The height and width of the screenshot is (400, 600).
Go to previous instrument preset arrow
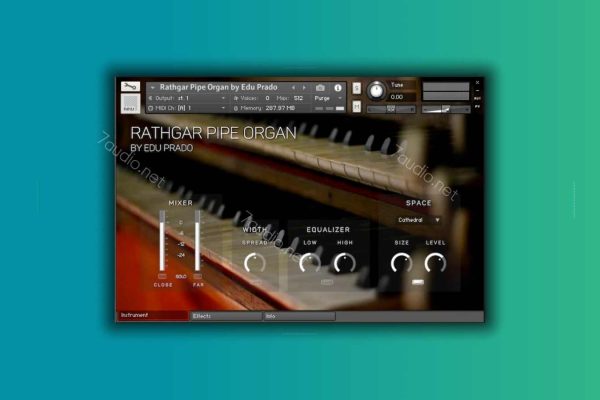click(x=293, y=88)
